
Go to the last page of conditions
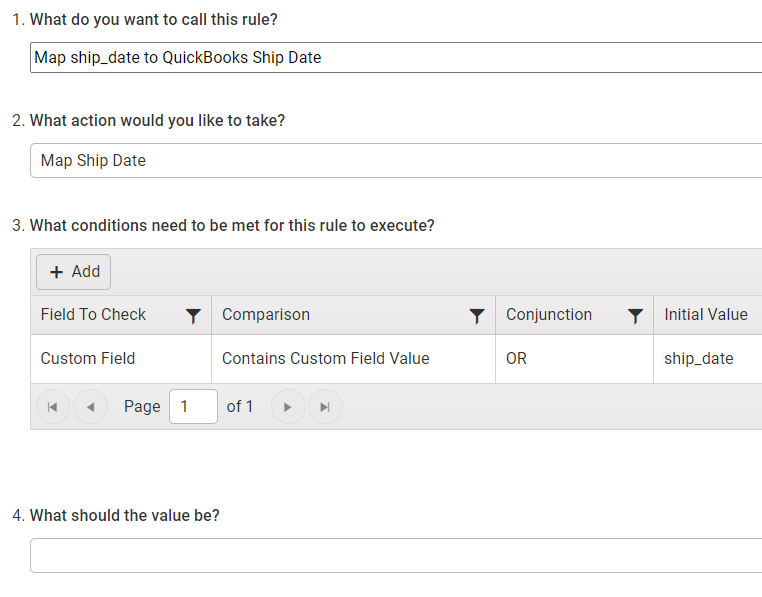click(x=326, y=406)
